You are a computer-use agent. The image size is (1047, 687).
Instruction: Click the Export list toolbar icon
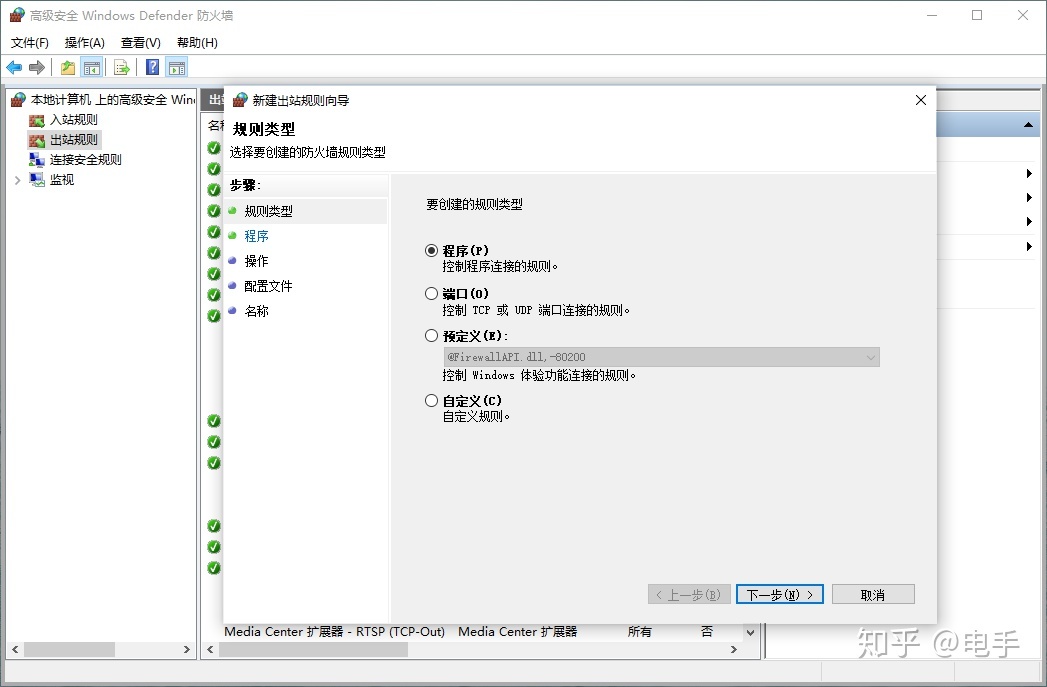pyautogui.click(x=122, y=67)
